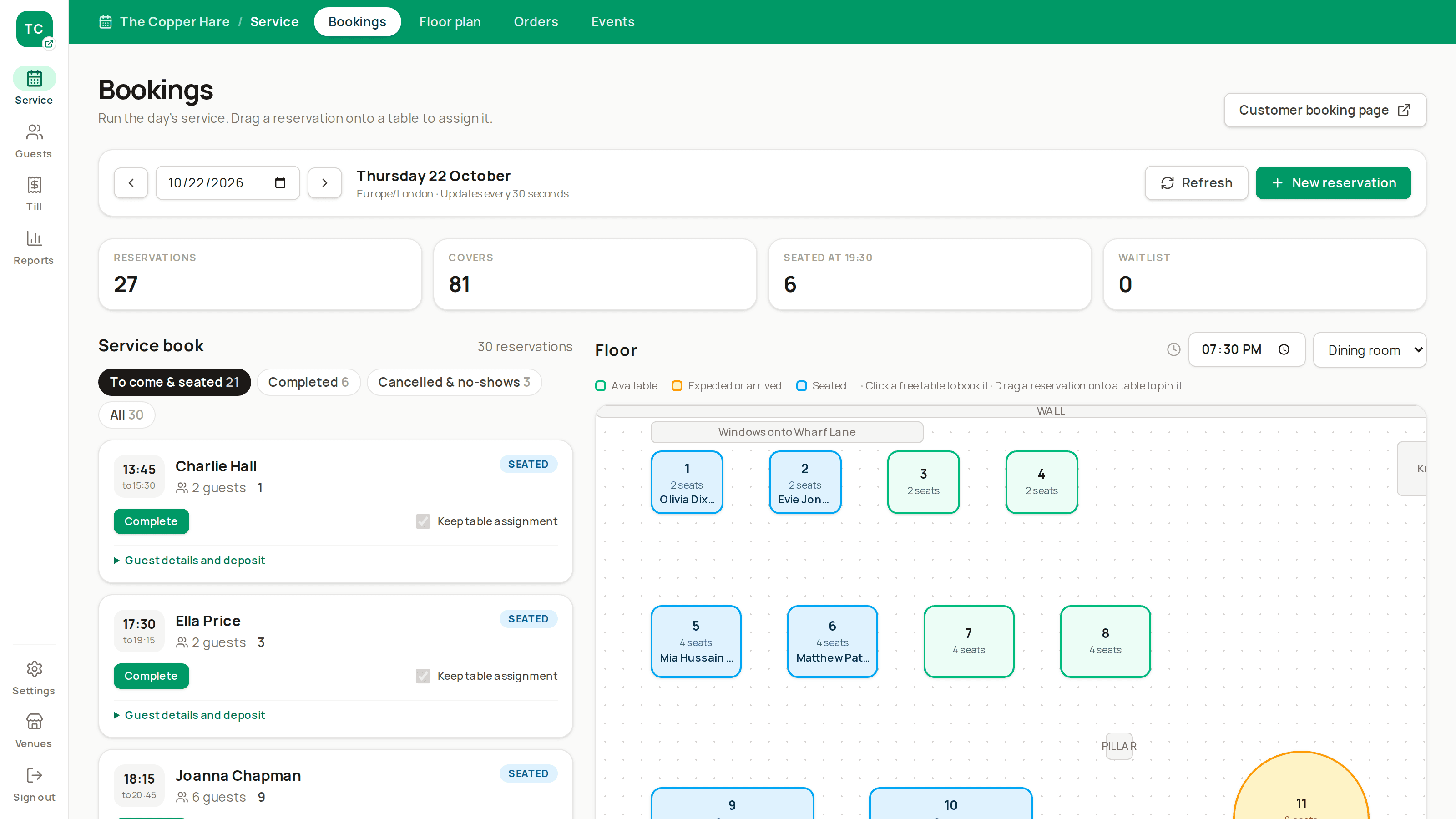Screen dimensions: 1456x819
Task: Switch to the Floor plan tab
Action: [450, 22]
